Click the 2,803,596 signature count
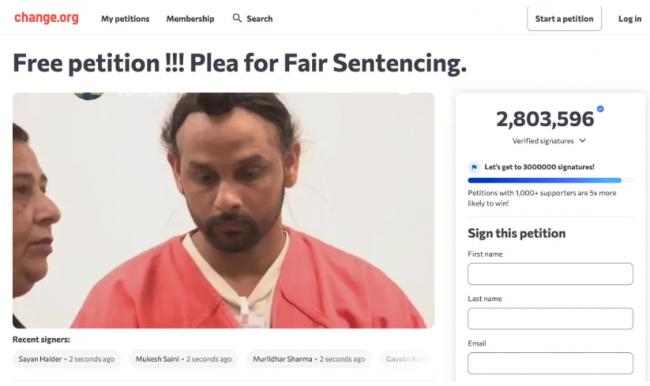The height and width of the screenshot is (386, 650). click(545, 119)
